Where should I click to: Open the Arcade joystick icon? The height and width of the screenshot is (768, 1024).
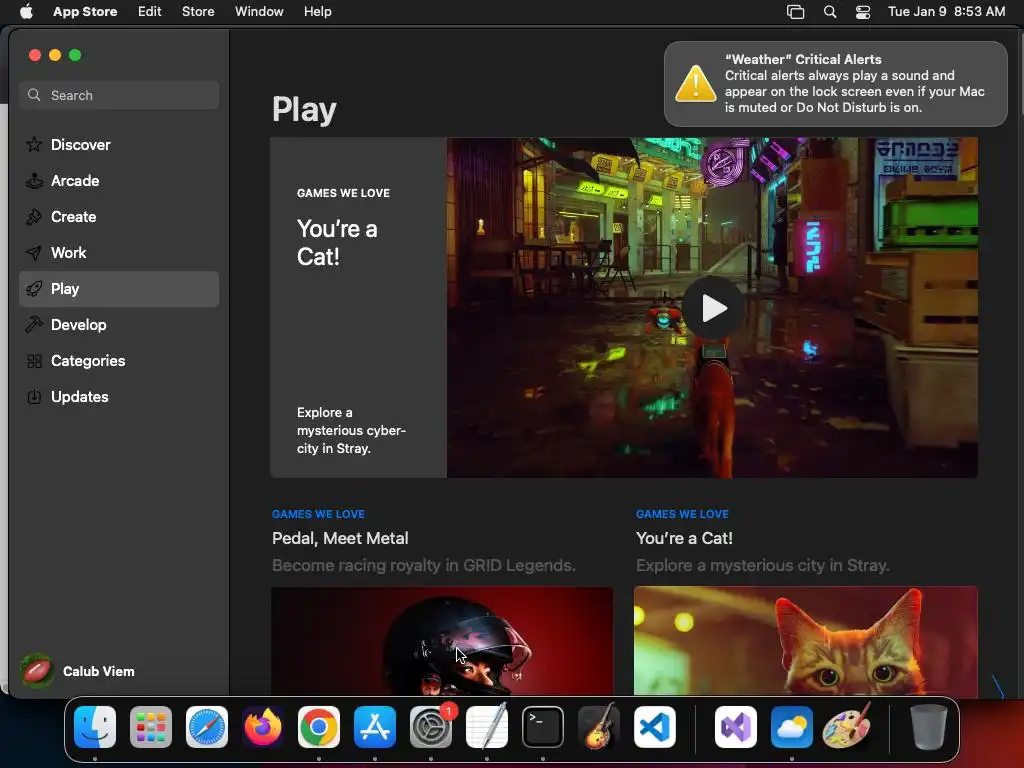coord(34,181)
